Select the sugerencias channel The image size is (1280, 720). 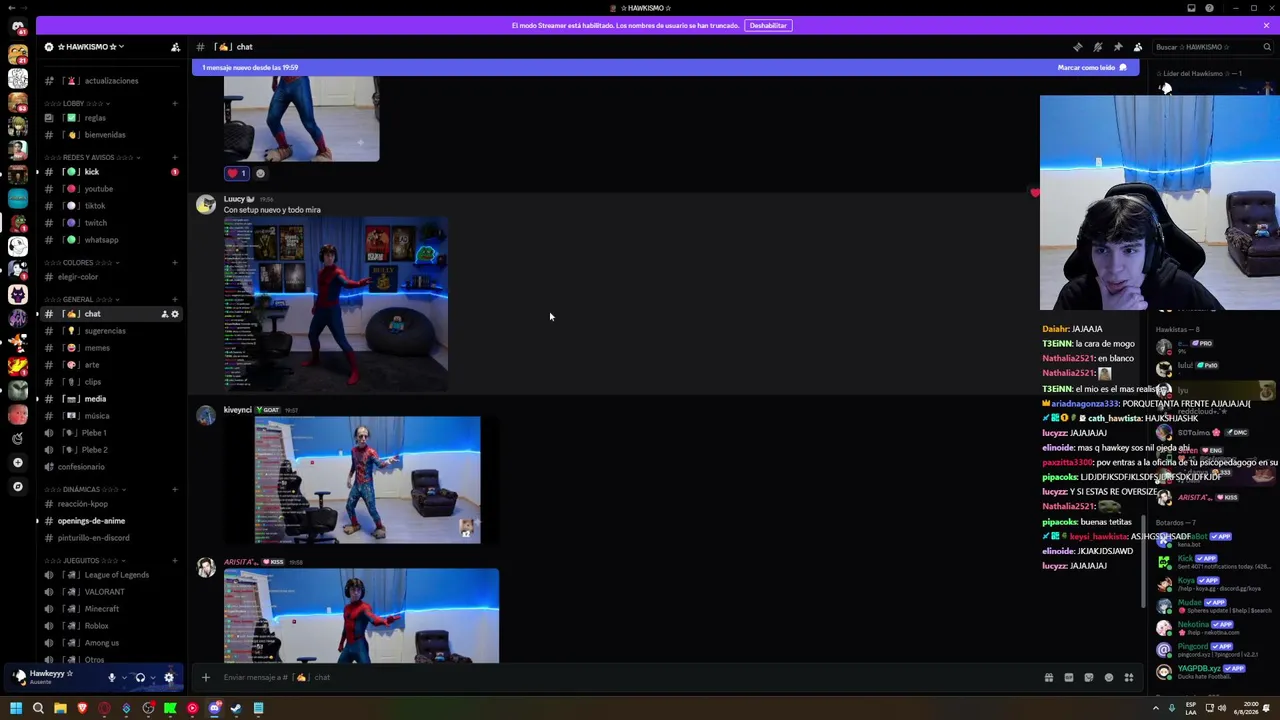coord(111,331)
